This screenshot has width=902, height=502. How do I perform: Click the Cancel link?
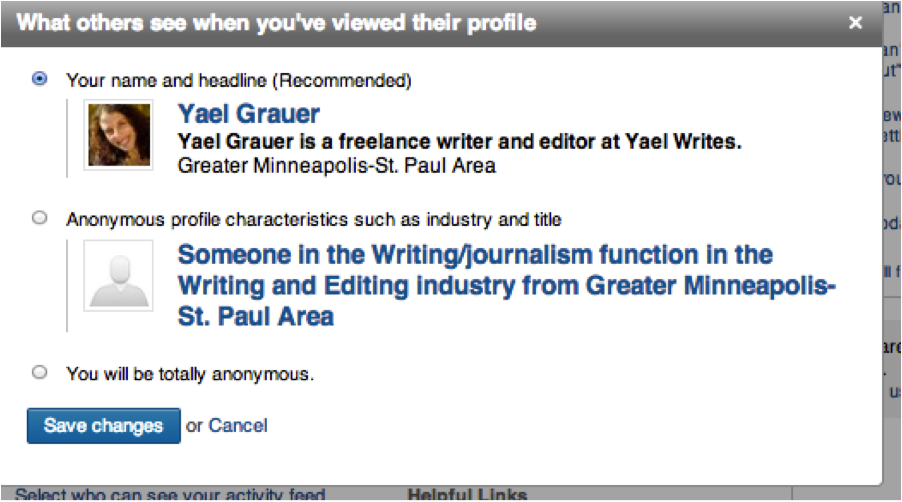pos(238,426)
